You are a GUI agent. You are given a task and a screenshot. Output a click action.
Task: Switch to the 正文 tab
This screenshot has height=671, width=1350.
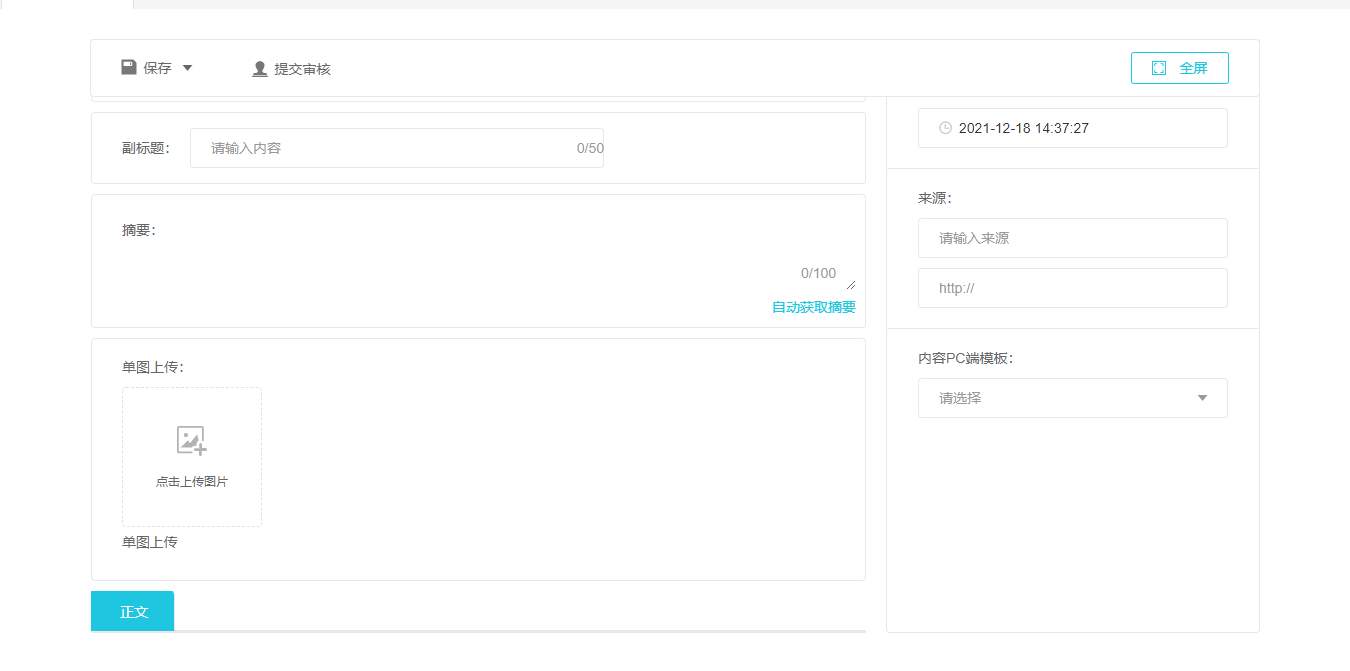[x=133, y=611]
